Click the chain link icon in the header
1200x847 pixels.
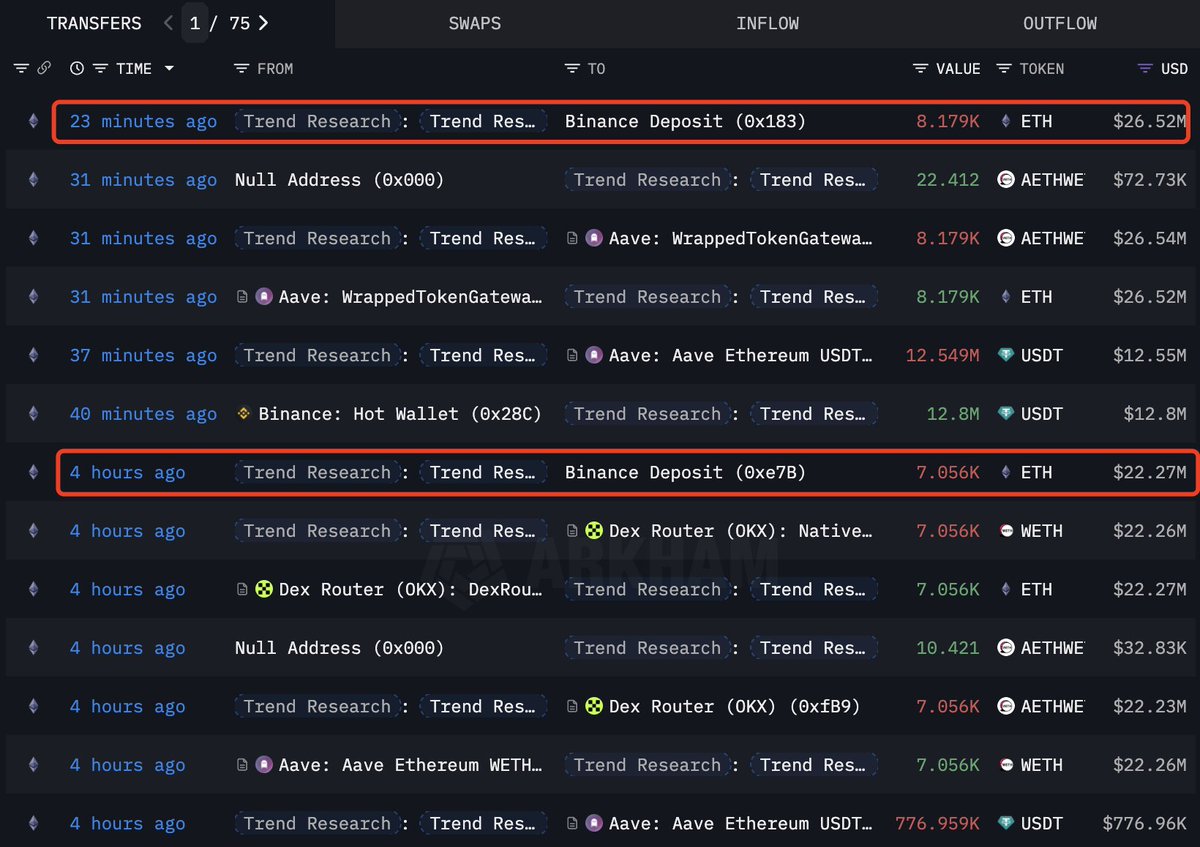[x=44, y=69]
